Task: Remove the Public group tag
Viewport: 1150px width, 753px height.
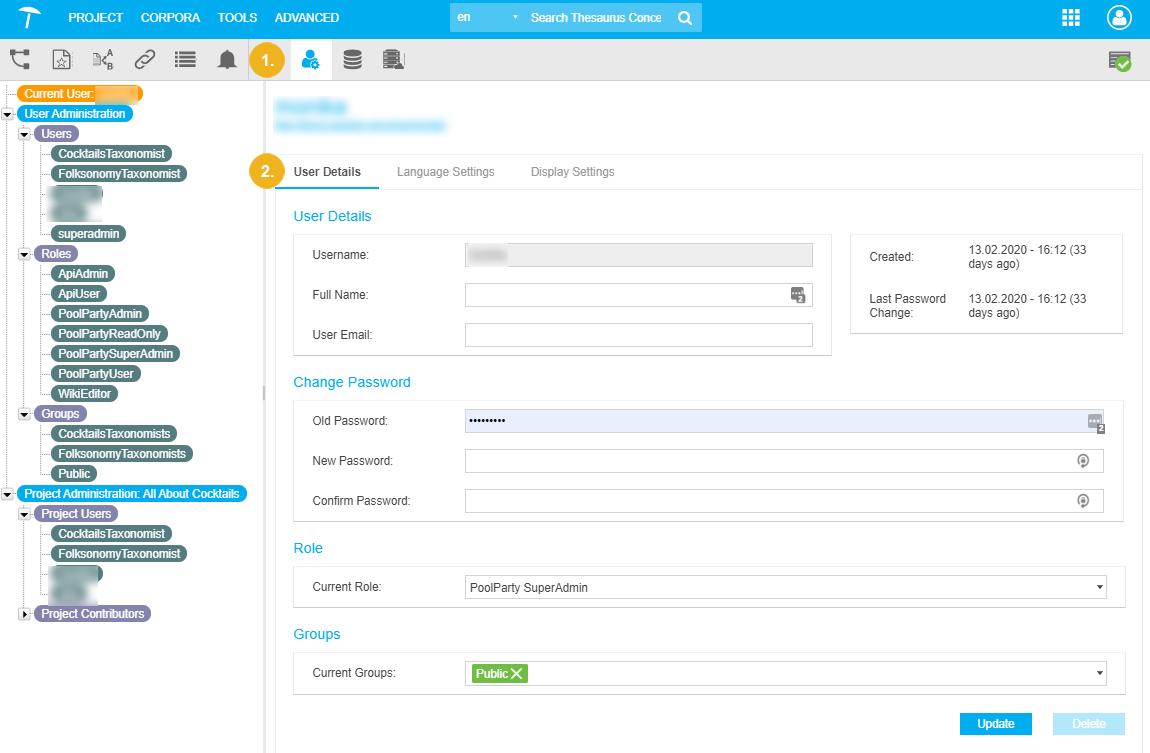Action: pos(517,673)
